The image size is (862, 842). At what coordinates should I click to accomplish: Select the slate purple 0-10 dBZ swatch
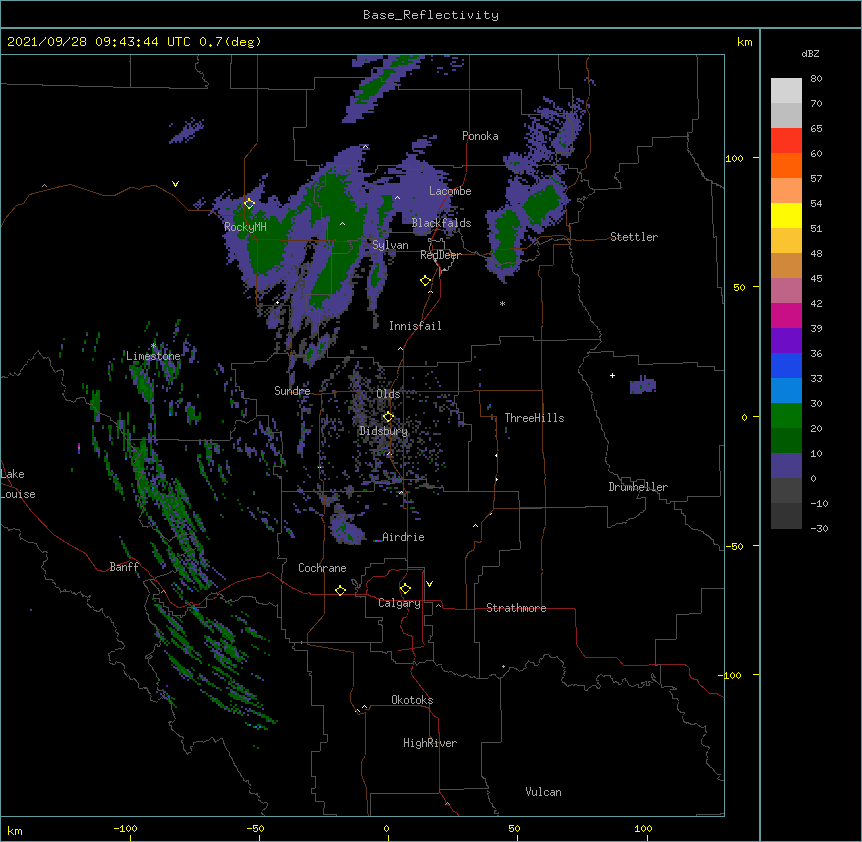coord(786,466)
